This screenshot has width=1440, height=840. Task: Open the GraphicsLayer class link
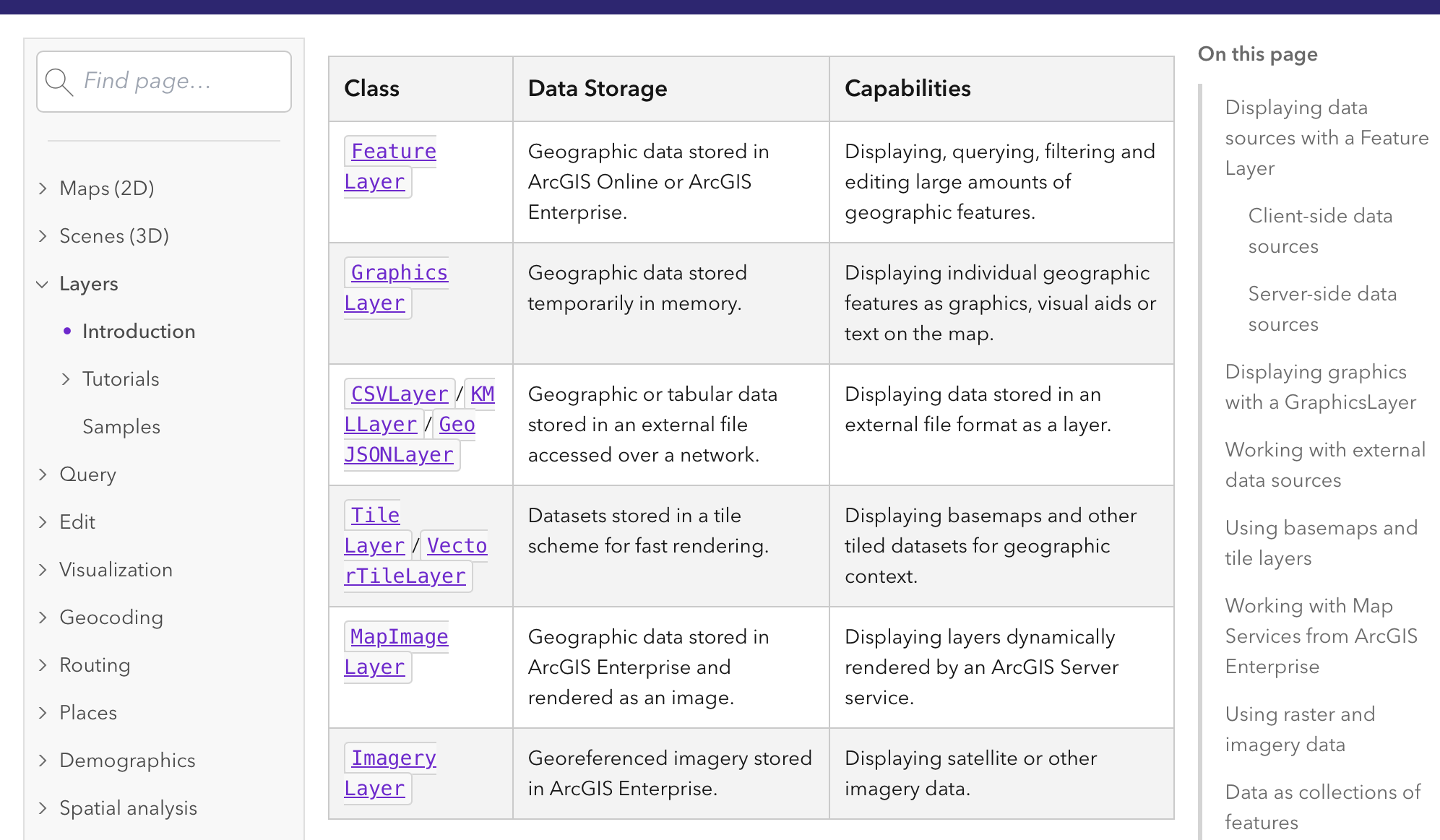pyautogui.click(x=399, y=273)
